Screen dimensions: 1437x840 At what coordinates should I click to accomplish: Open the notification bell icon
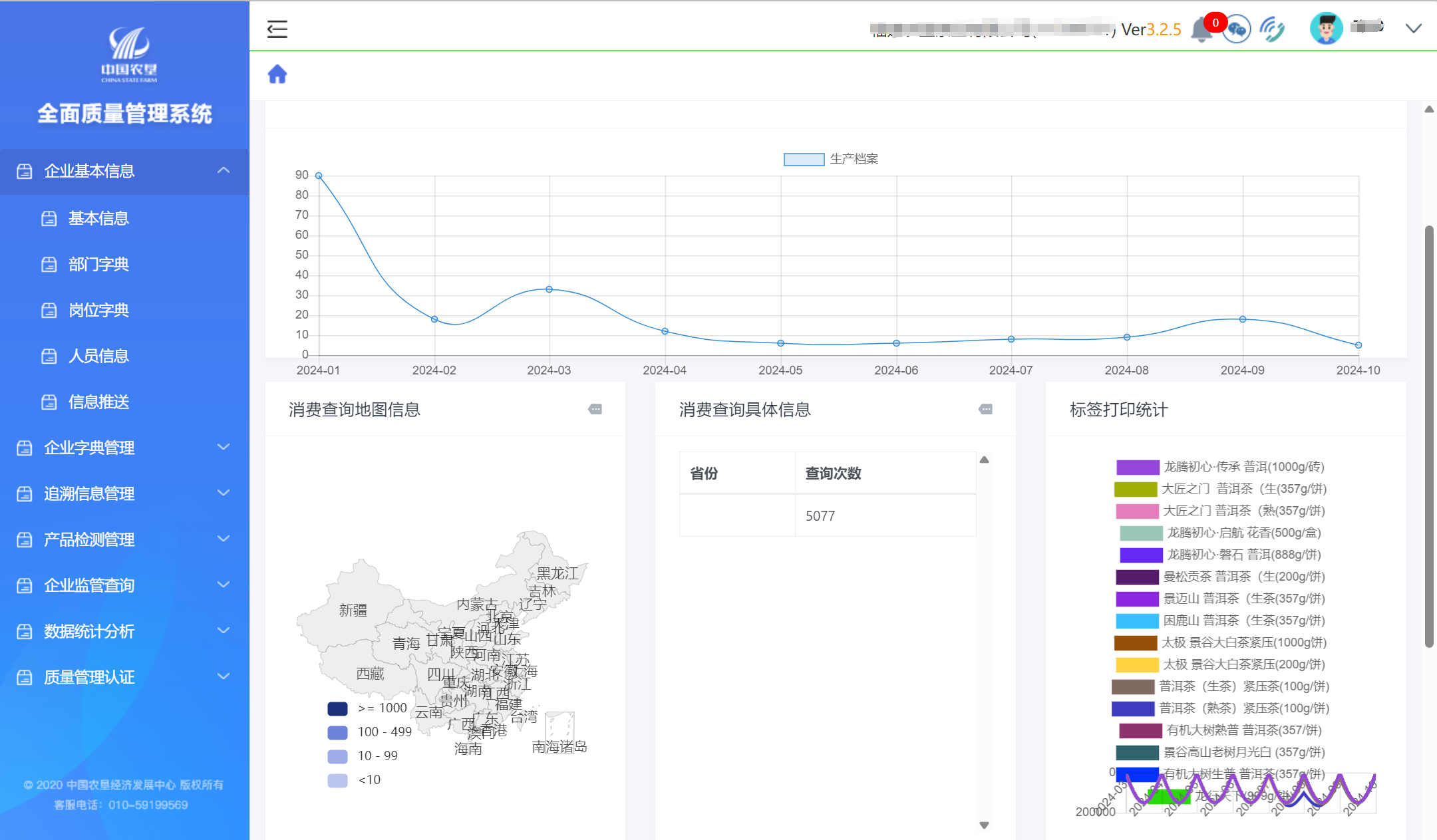tap(1201, 30)
